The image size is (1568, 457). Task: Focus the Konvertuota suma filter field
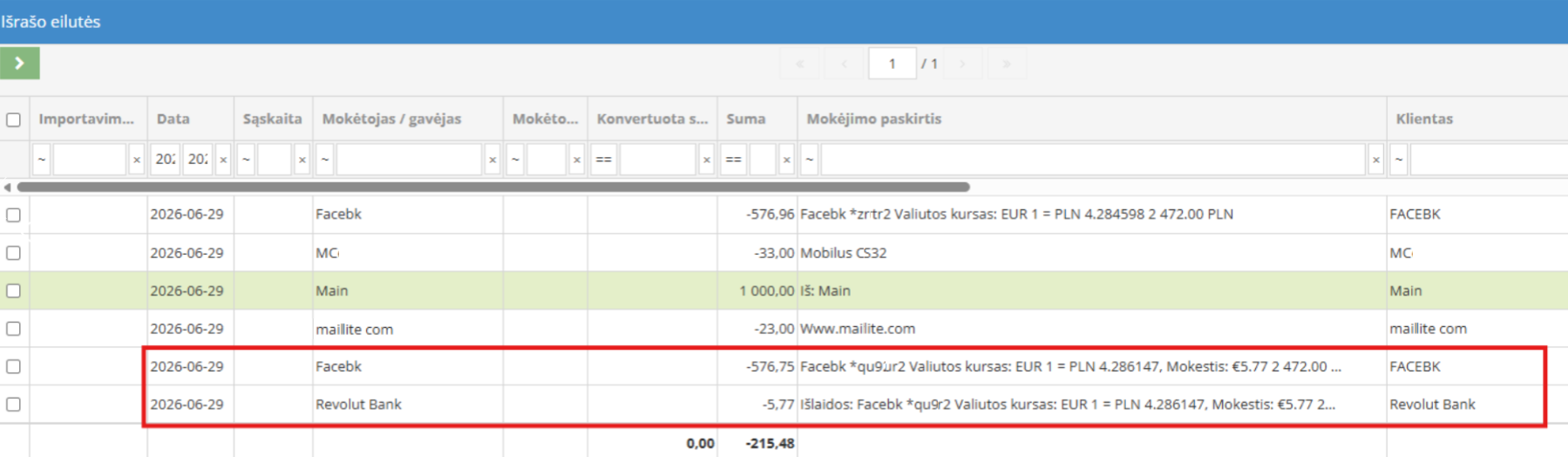click(x=657, y=160)
